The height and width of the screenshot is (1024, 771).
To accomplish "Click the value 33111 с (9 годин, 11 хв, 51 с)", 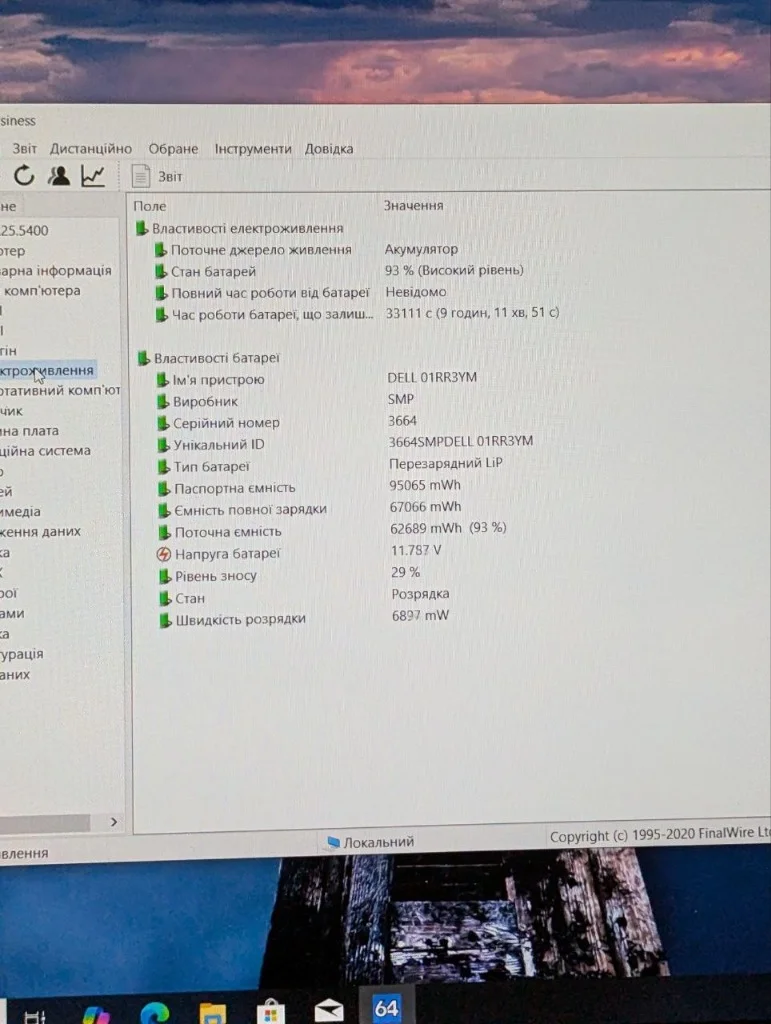I will pyautogui.click(x=472, y=312).
